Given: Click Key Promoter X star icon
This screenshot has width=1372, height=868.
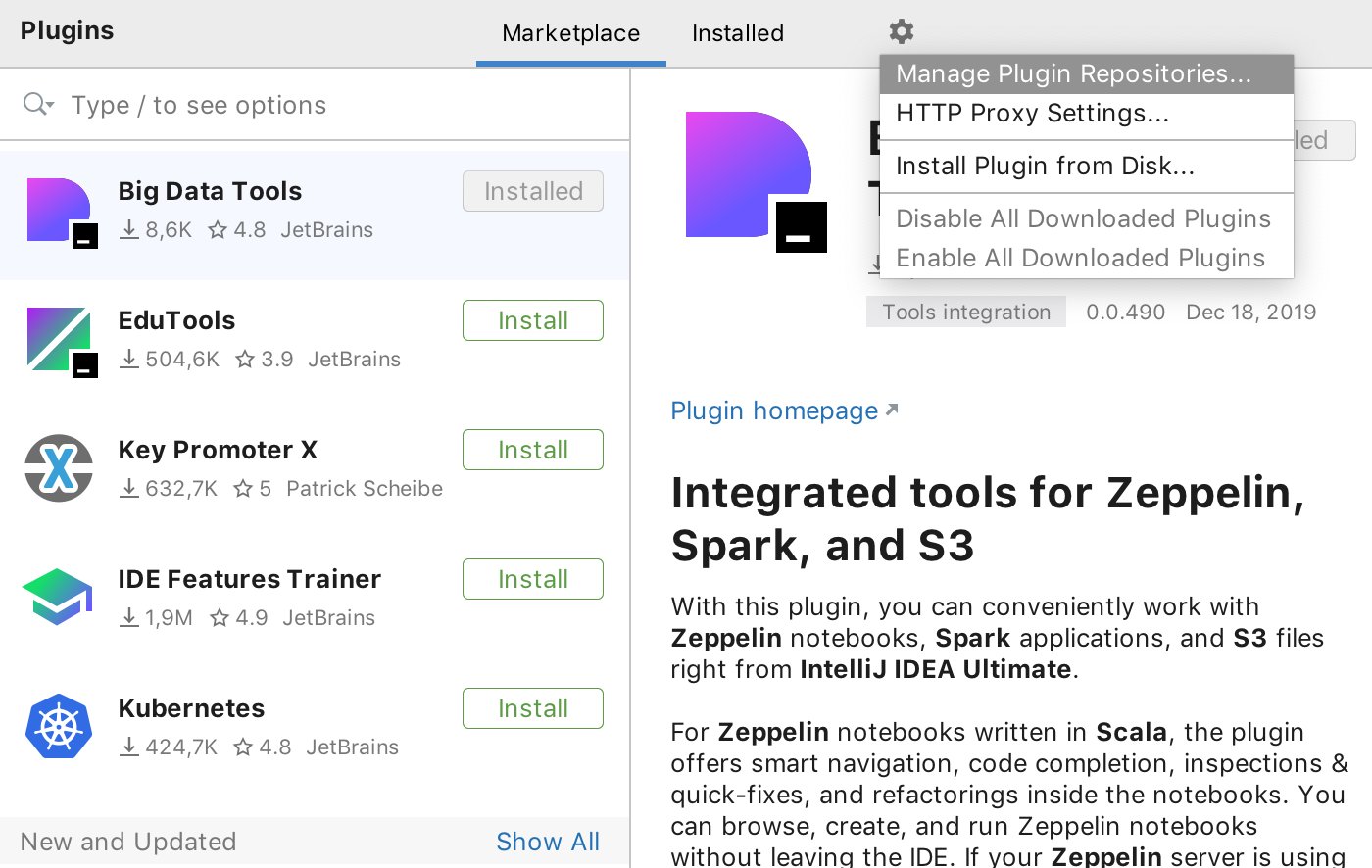Looking at the screenshot, I should (x=243, y=488).
